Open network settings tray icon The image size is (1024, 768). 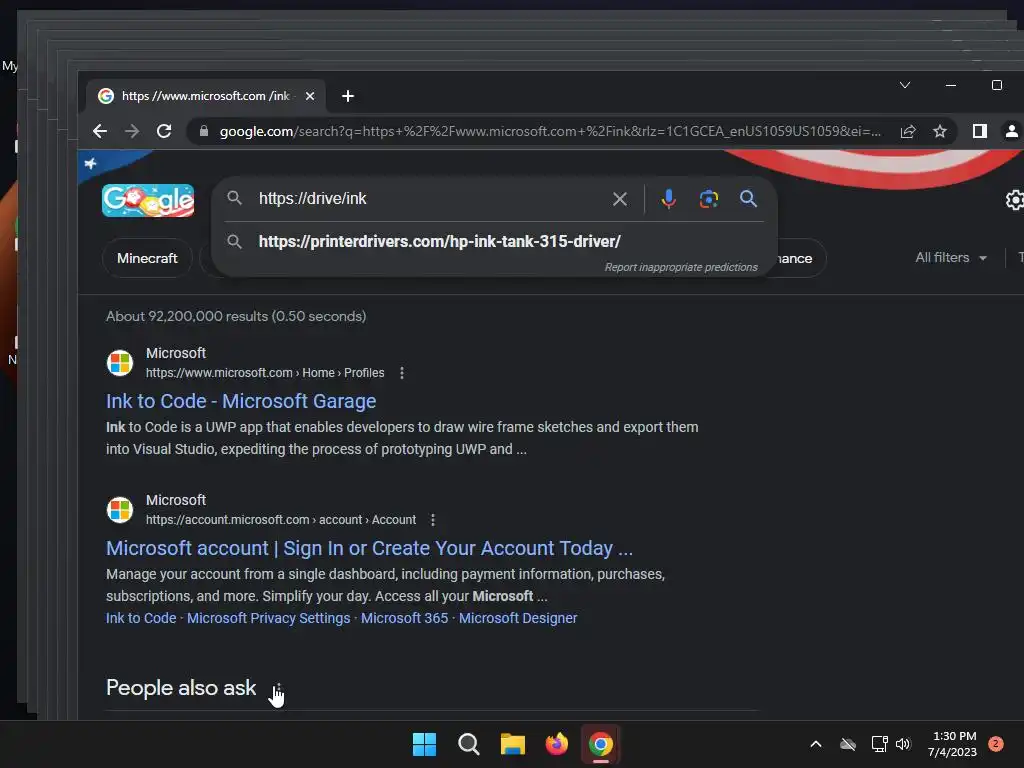[879, 744]
